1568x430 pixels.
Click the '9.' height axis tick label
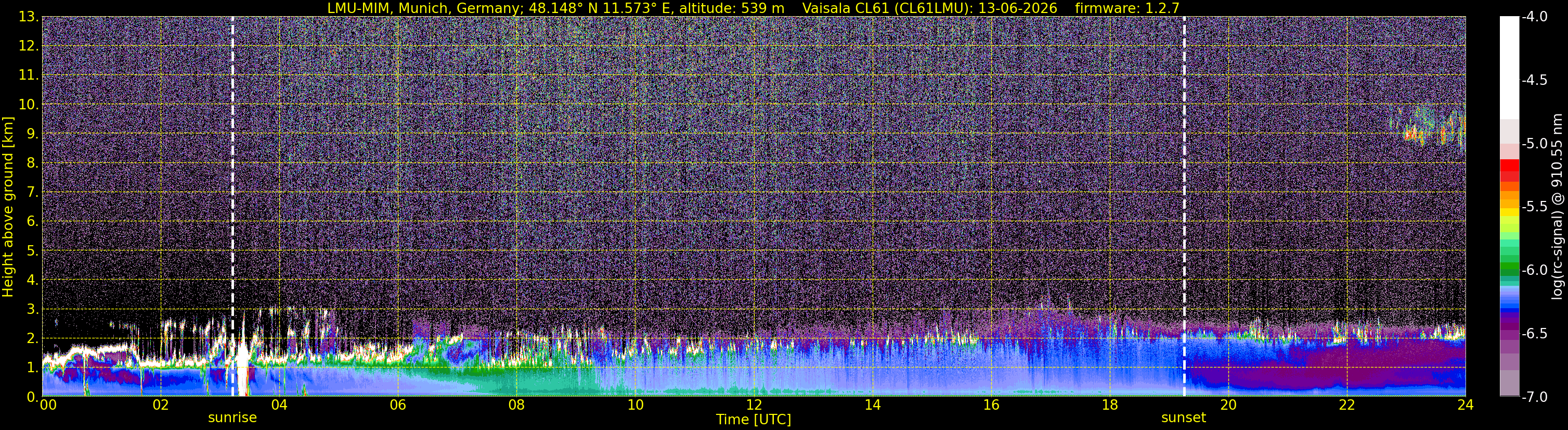click(32, 134)
